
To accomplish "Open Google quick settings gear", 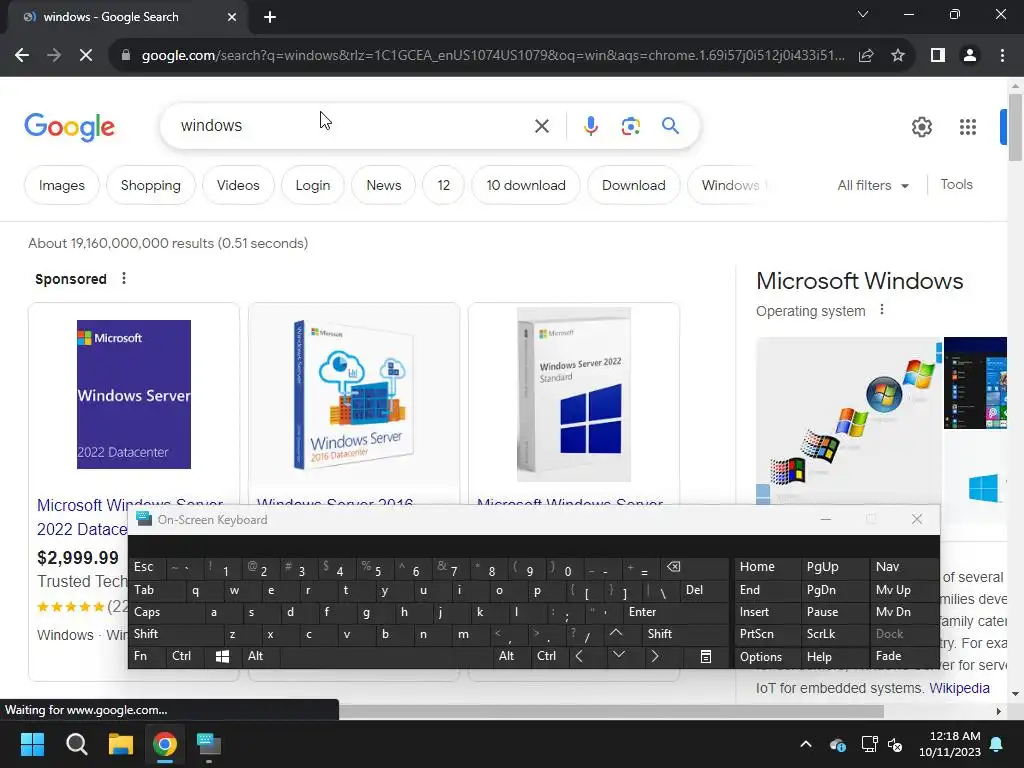I will click(x=921, y=127).
